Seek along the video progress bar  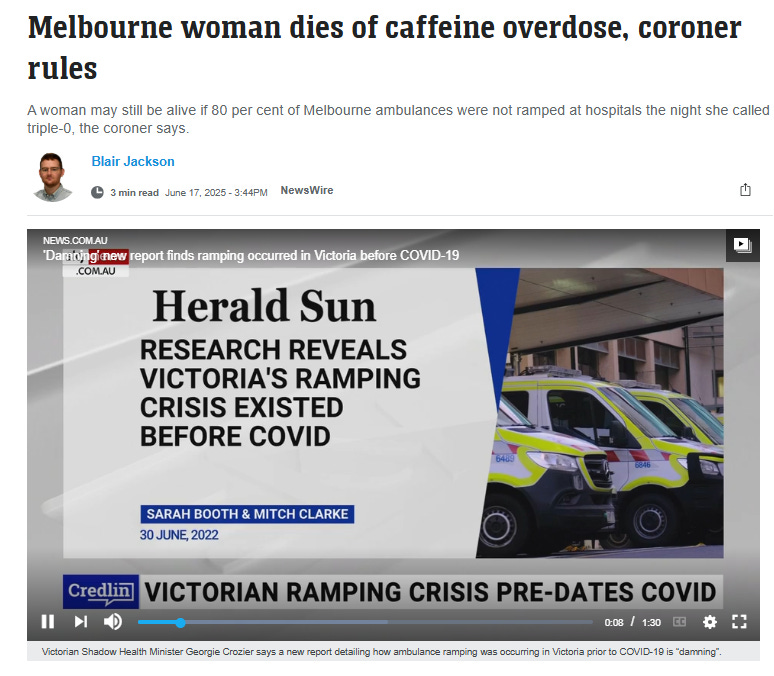365,622
